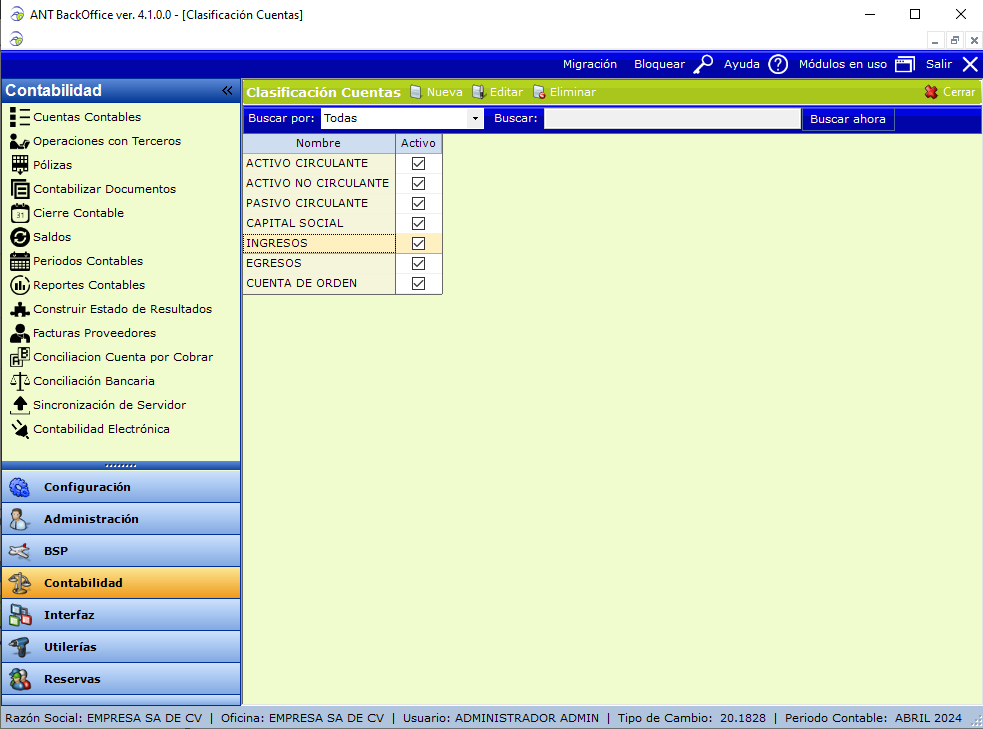Open the Ayuda question mark icon
The width and height of the screenshot is (983, 729).
coord(778,64)
